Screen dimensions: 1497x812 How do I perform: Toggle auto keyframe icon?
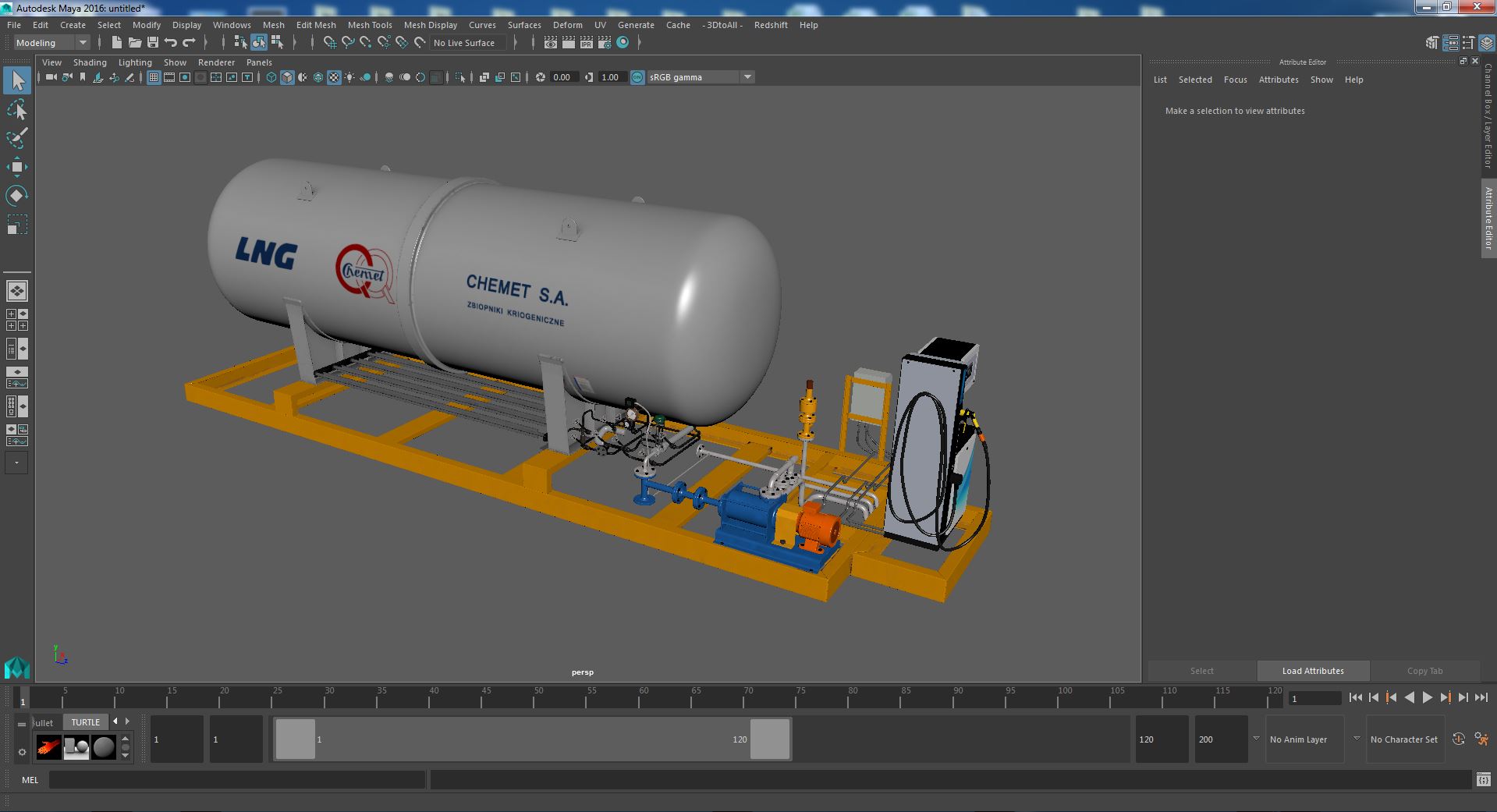point(1458,739)
